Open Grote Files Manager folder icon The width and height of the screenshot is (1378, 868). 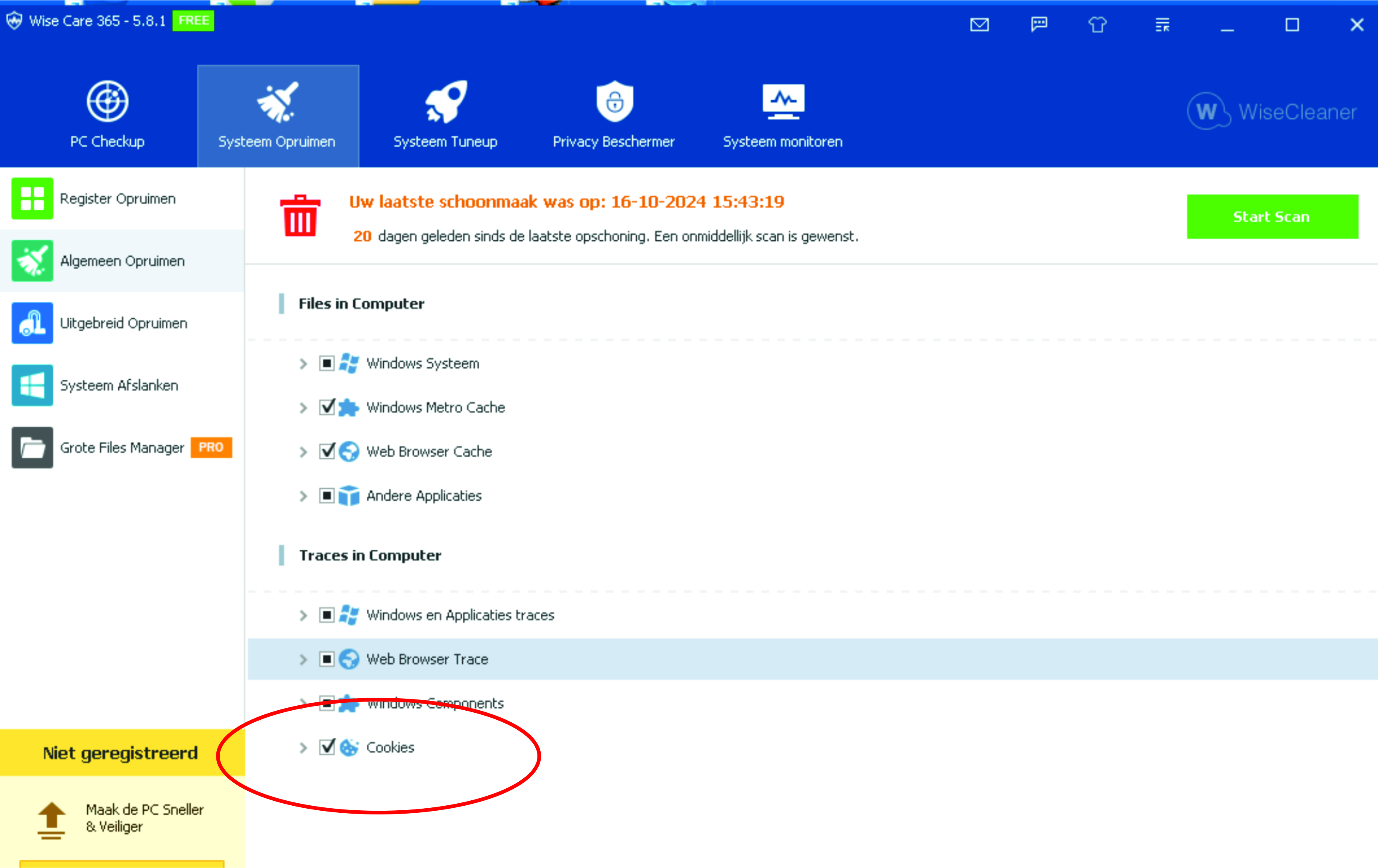pos(32,448)
